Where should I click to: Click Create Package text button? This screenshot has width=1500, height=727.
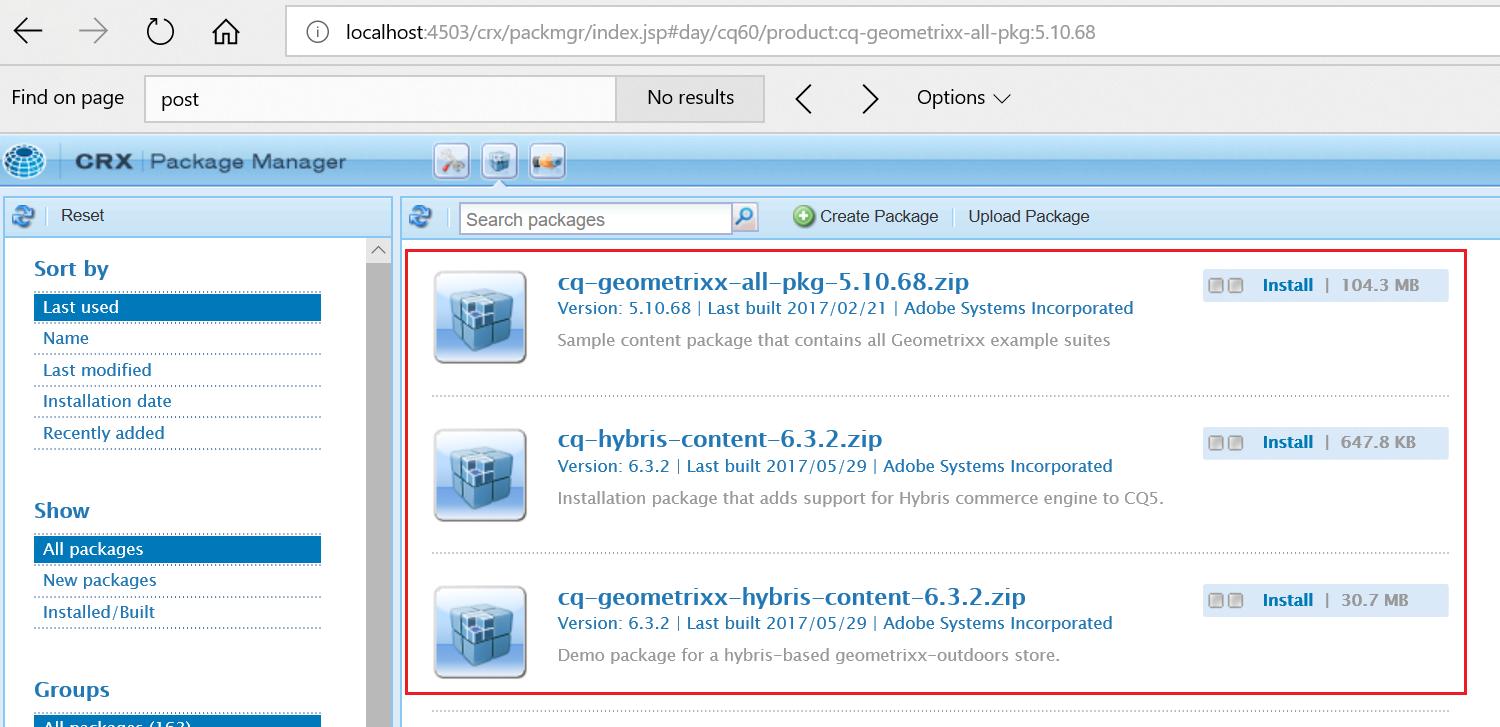pos(879,216)
